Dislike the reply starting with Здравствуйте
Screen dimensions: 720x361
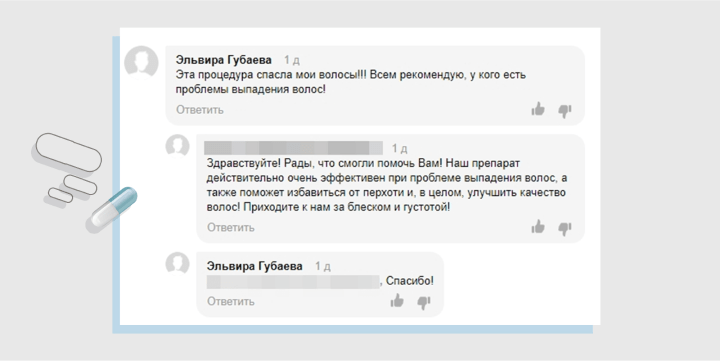pyautogui.click(x=564, y=228)
